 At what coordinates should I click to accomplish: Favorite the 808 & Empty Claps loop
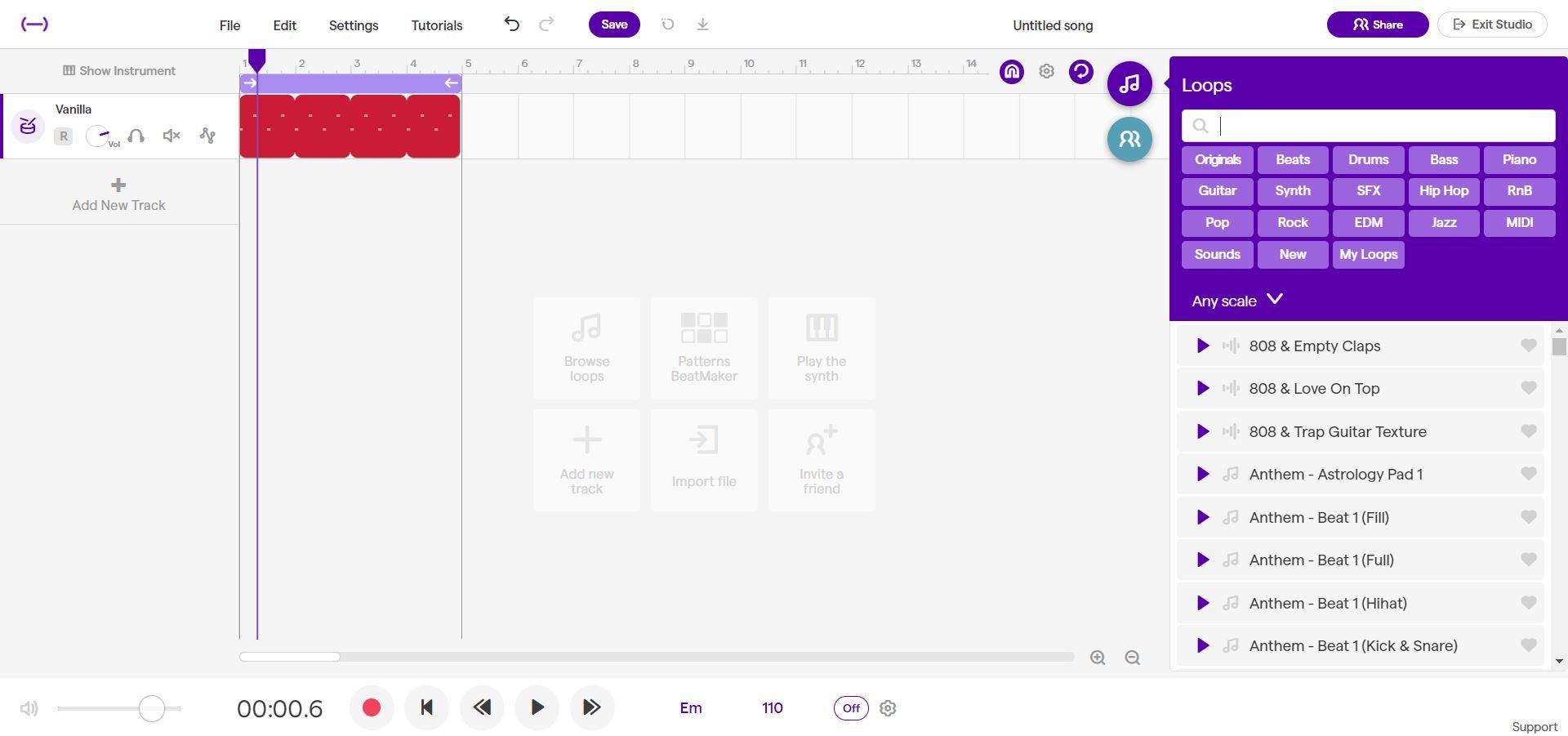pyautogui.click(x=1528, y=346)
